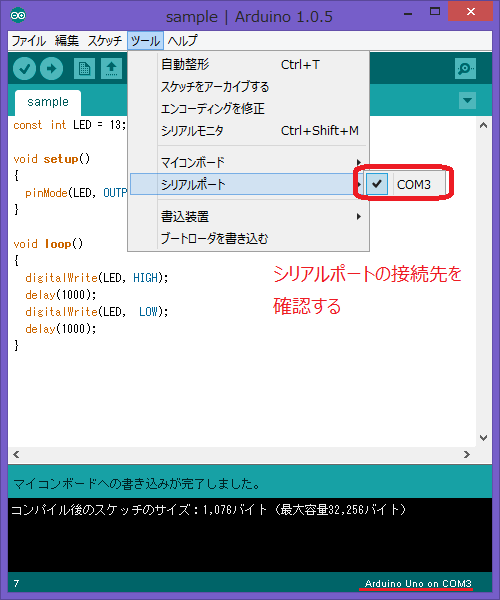500x600 pixels.
Task: Open the Serial Monitor magnifier icon
Action: (465, 68)
